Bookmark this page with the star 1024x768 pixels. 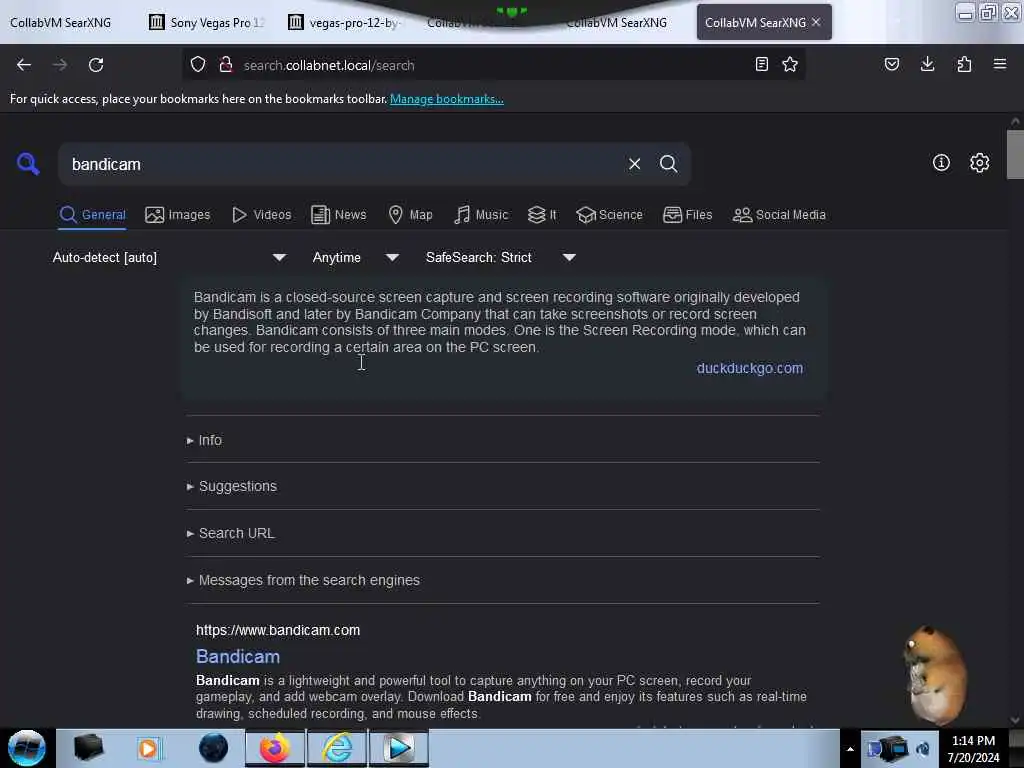(790, 65)
